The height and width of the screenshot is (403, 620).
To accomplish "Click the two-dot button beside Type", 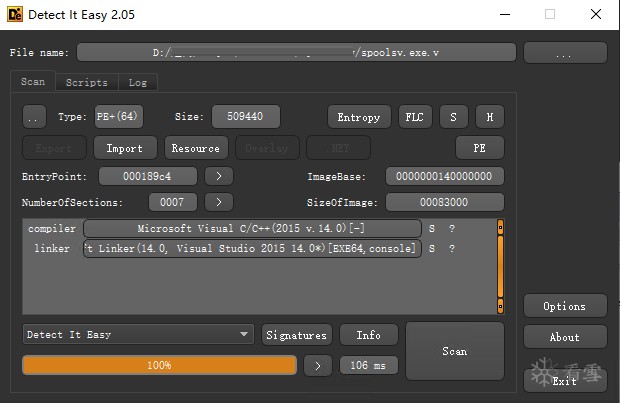I will [34, 117].
